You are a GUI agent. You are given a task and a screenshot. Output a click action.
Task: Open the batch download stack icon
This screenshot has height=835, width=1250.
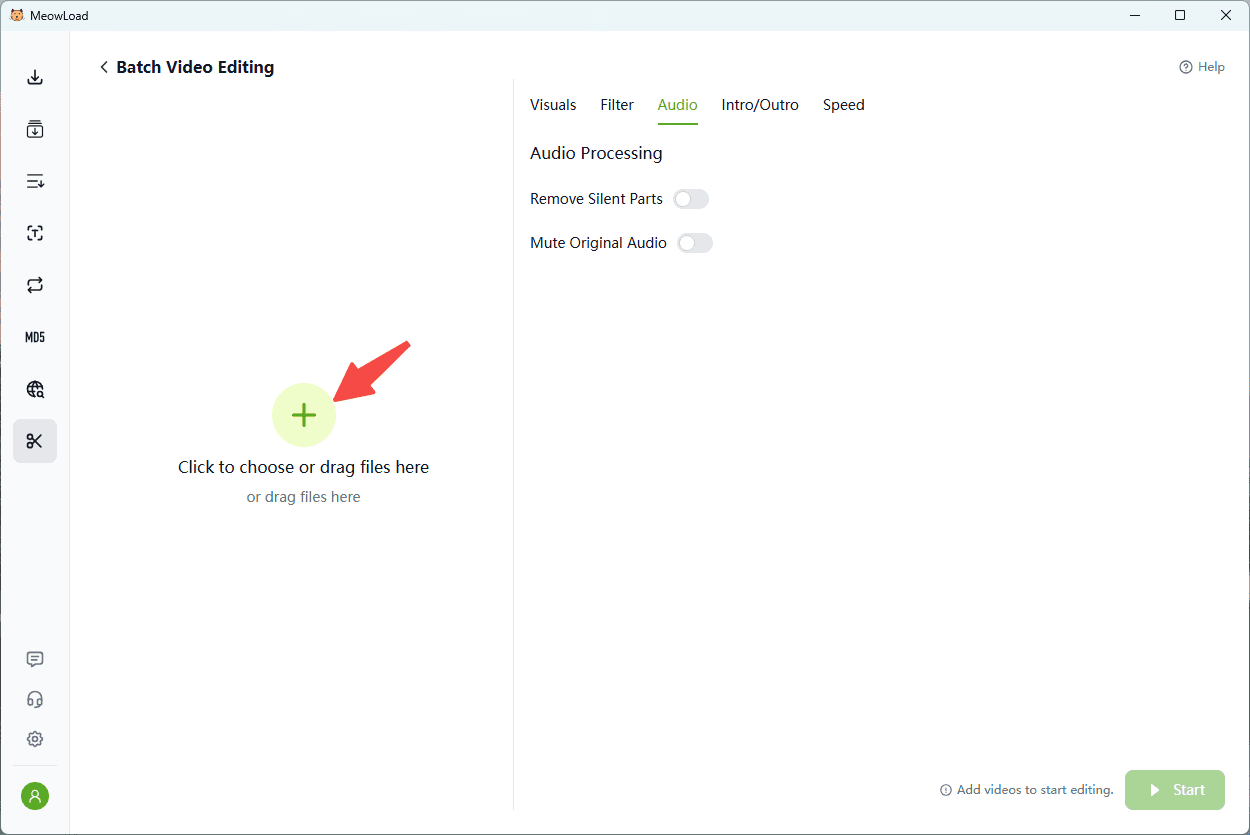35,130
